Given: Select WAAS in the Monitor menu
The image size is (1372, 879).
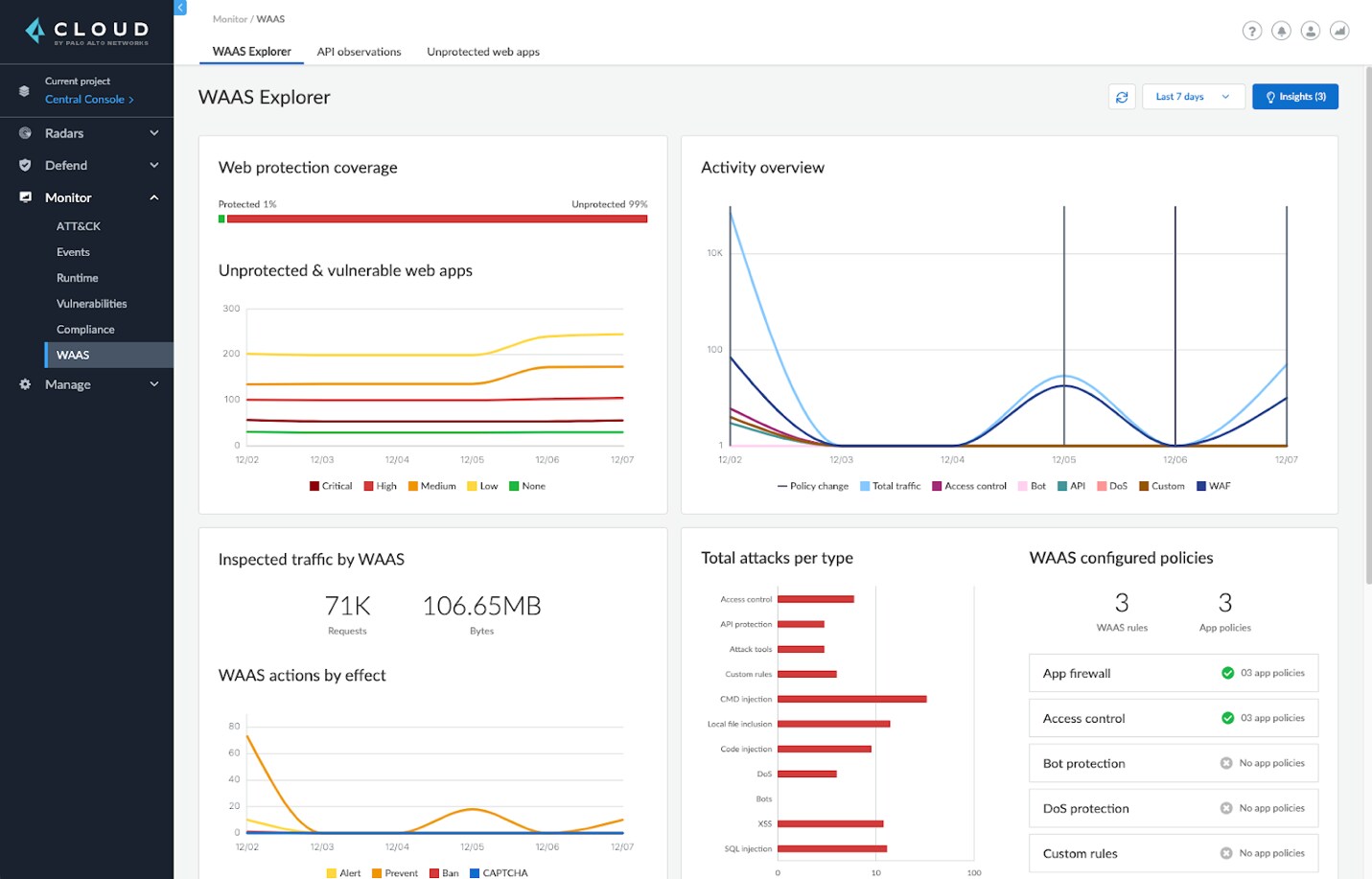Looking at the screenshot, I should (109, 355).
